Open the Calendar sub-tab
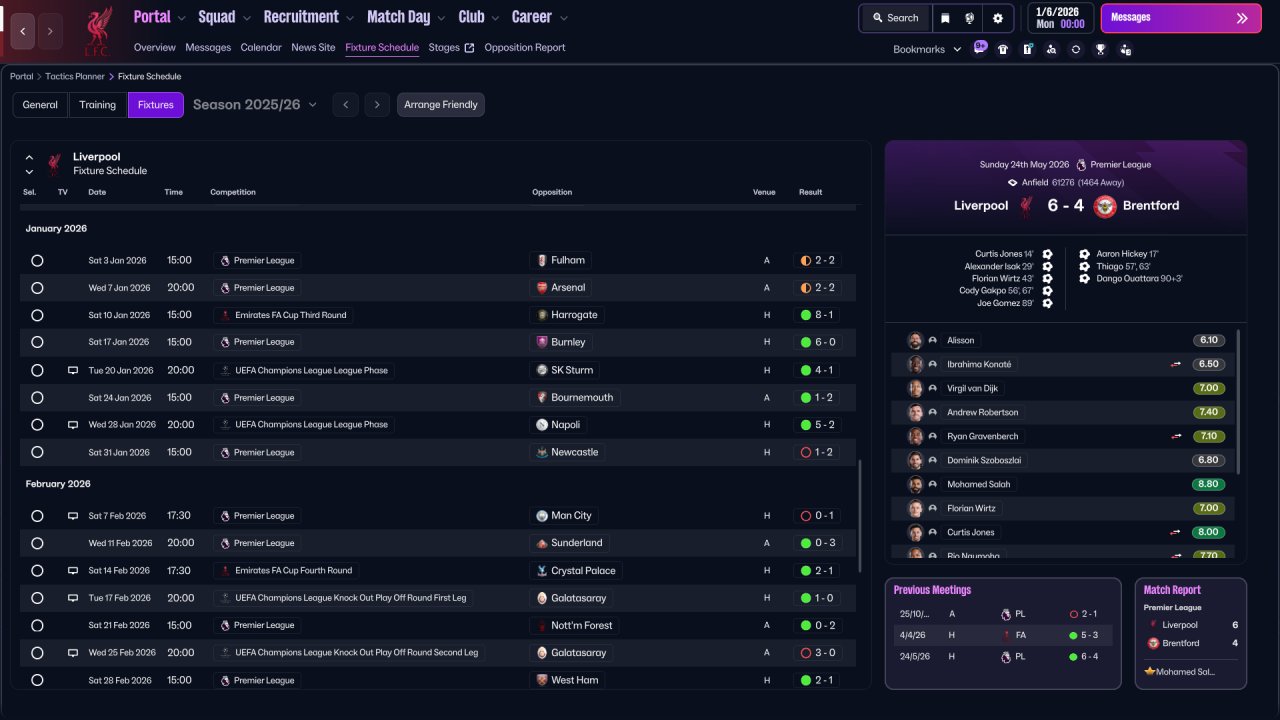This screenshot has width=1280, height=720. (x=261, y=48)
